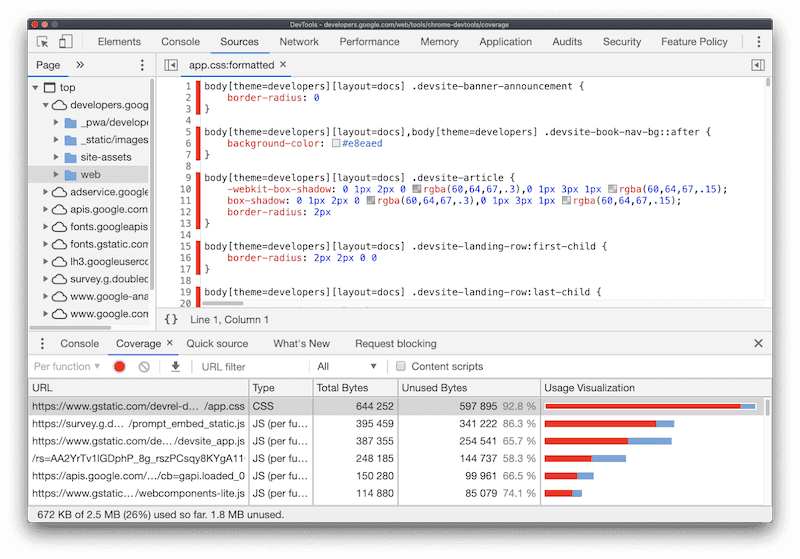Open the coverage type All dropdown
The image size is (800, 559).
coord(346,367)
